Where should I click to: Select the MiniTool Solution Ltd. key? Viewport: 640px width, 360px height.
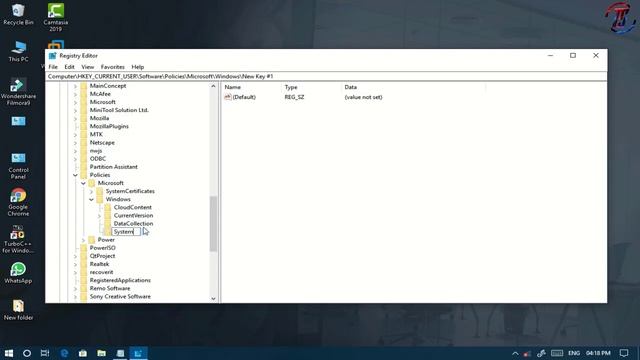pos(119,110)
